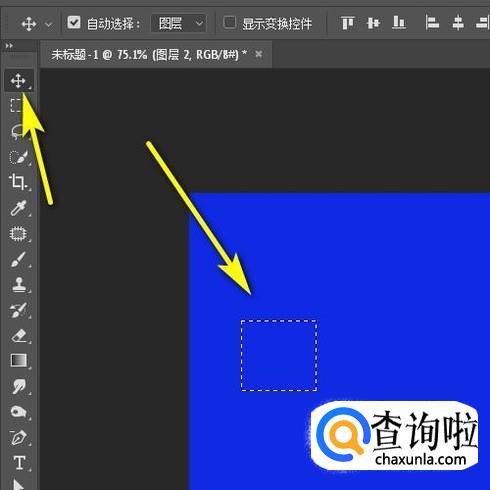
Task: Select the Brush tool
Action: (x=18, y=260)
